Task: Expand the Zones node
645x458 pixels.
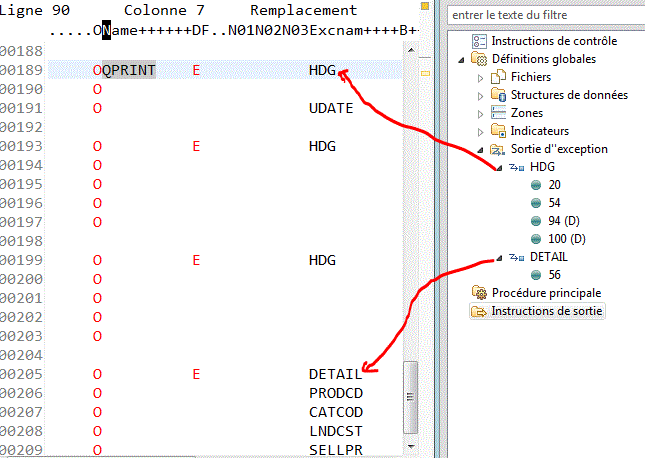Action: 480,114
